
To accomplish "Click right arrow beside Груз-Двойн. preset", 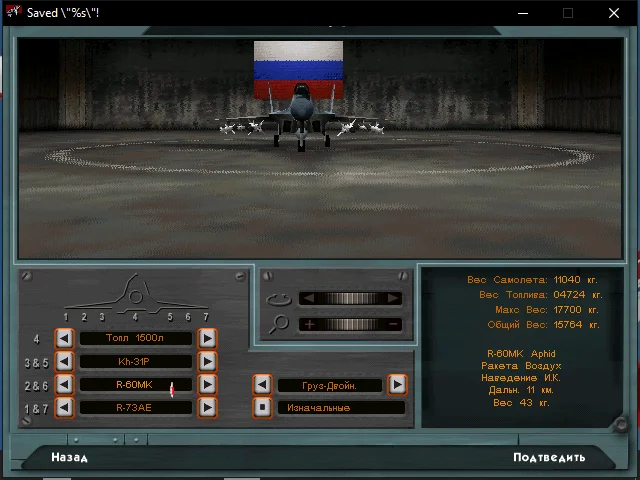I will click(x=397, y=384).
